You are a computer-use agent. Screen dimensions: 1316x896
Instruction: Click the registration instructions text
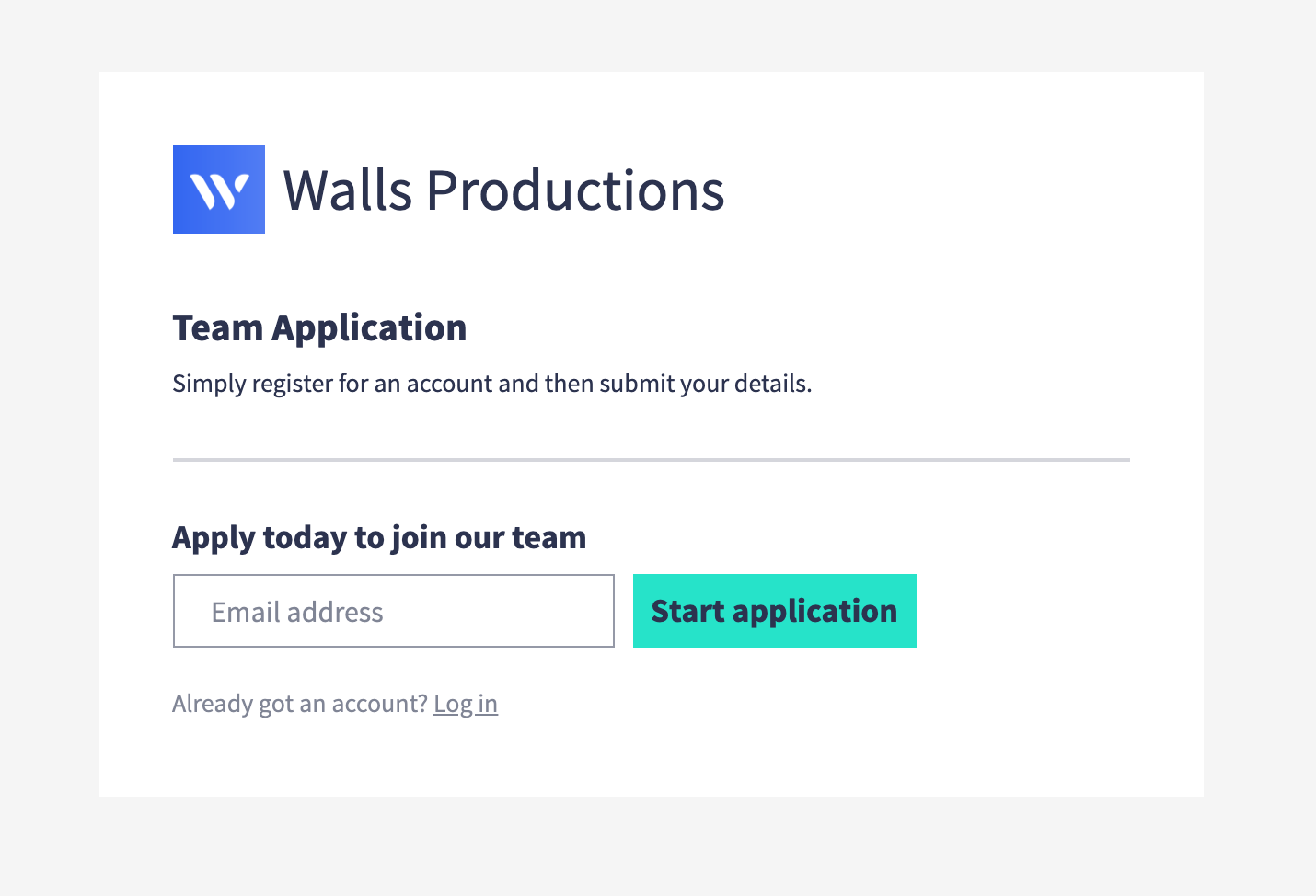491,383
